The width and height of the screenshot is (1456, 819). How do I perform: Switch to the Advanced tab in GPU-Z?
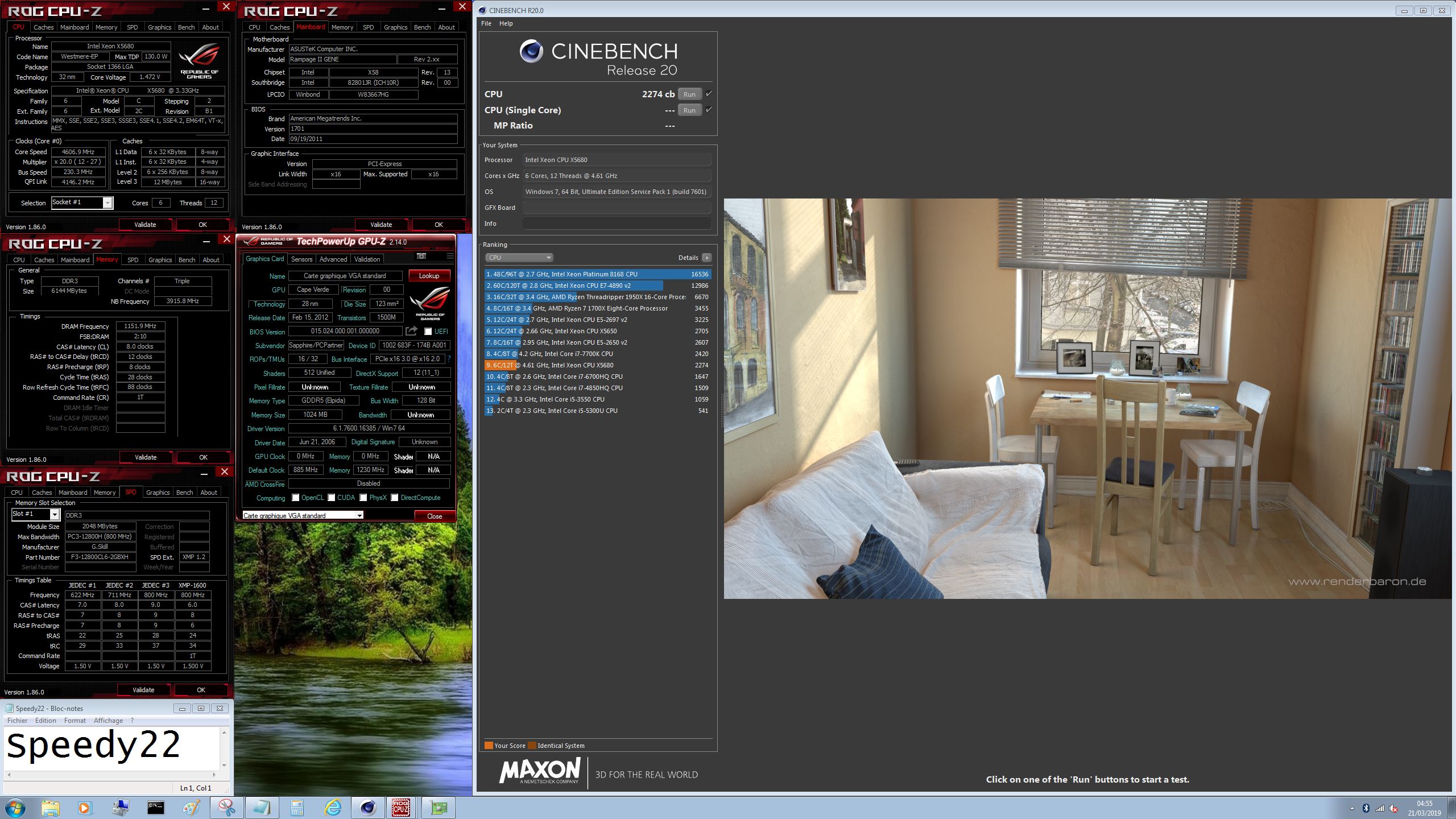pyautogui.click(x=333, y=259)
